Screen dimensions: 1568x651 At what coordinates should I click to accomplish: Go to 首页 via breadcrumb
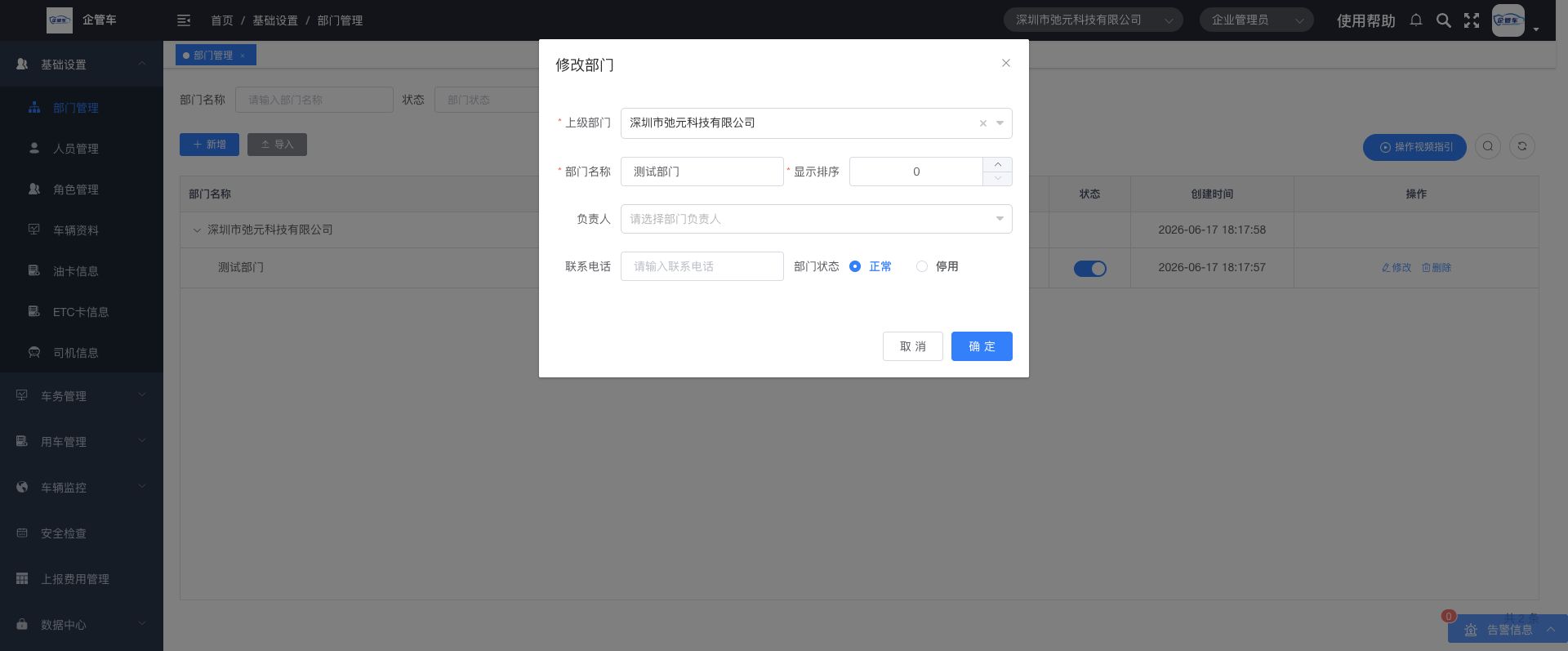pyautogui.click(x=221, y=20)
